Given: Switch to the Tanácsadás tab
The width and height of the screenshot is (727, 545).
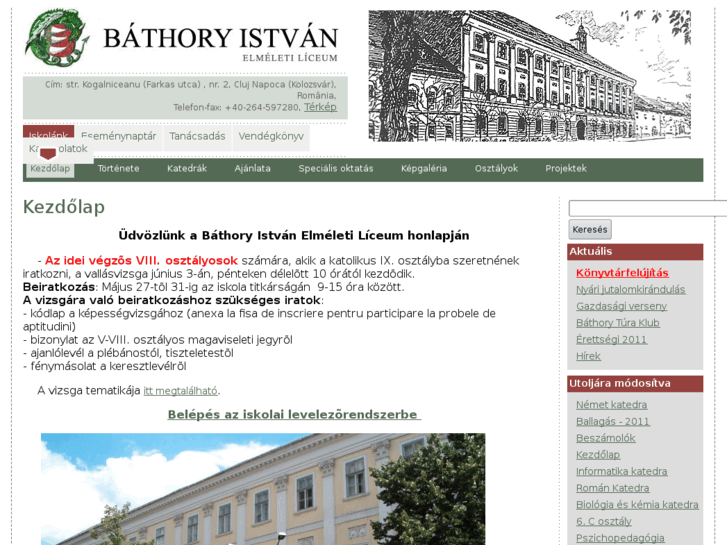Looking at the screenshot, I should 197,136.
